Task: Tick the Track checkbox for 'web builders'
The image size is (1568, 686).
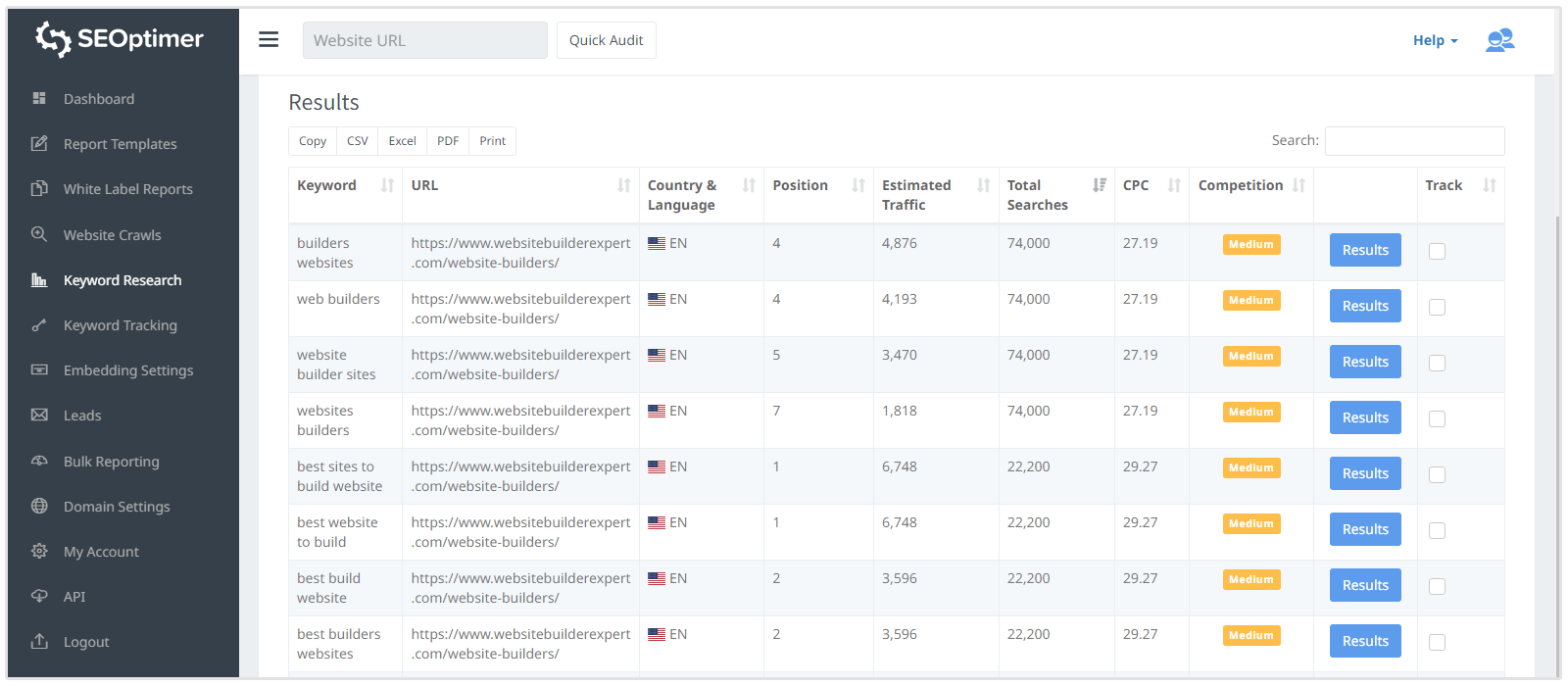Action: point(1437,307)
